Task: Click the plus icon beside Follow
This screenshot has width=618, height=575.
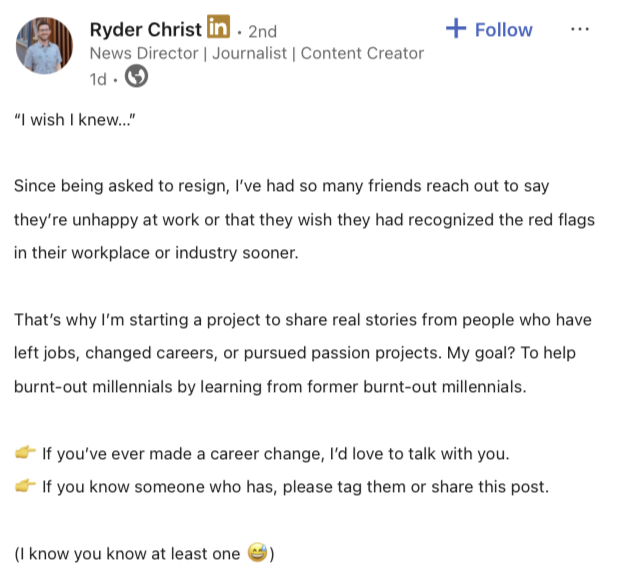Action: tap(456, 28)
